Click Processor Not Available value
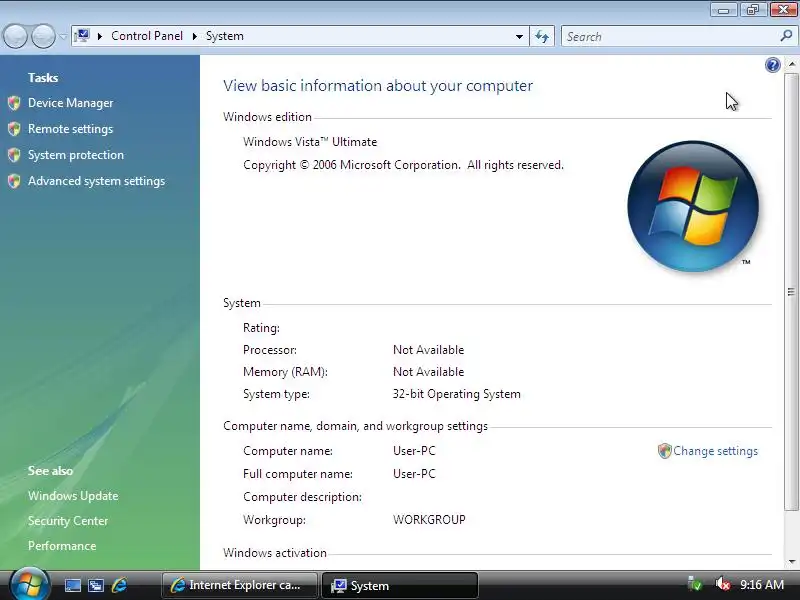This screenshot has height=600, width=800. tap(429, 350)
